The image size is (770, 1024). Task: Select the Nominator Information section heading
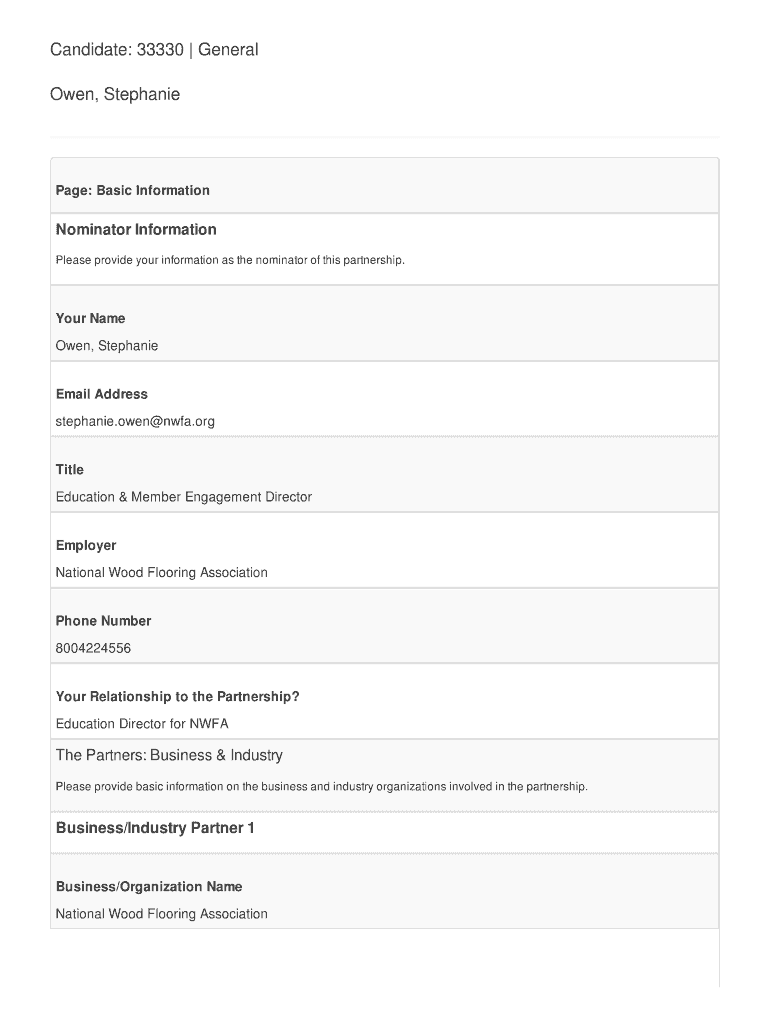136,230
